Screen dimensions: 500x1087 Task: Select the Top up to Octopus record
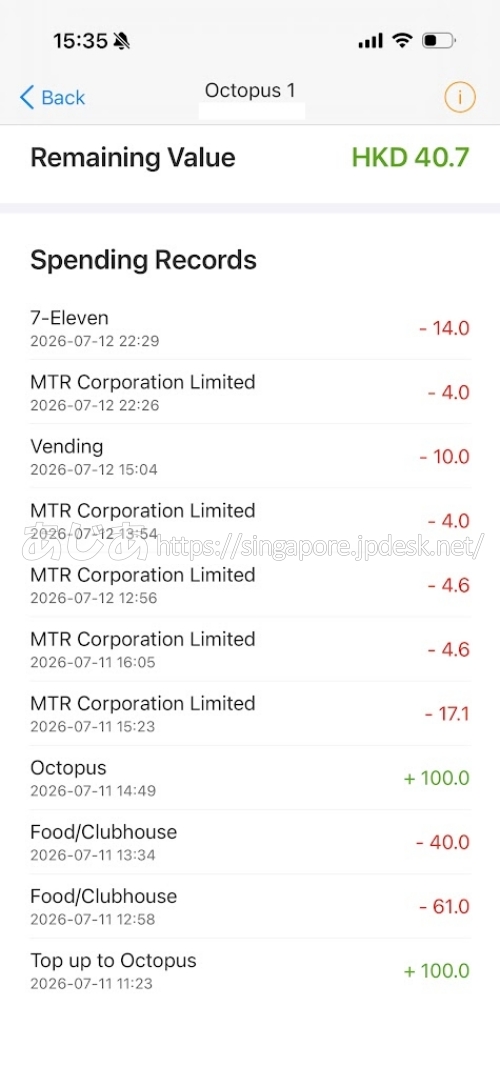[x=250, y=971]
